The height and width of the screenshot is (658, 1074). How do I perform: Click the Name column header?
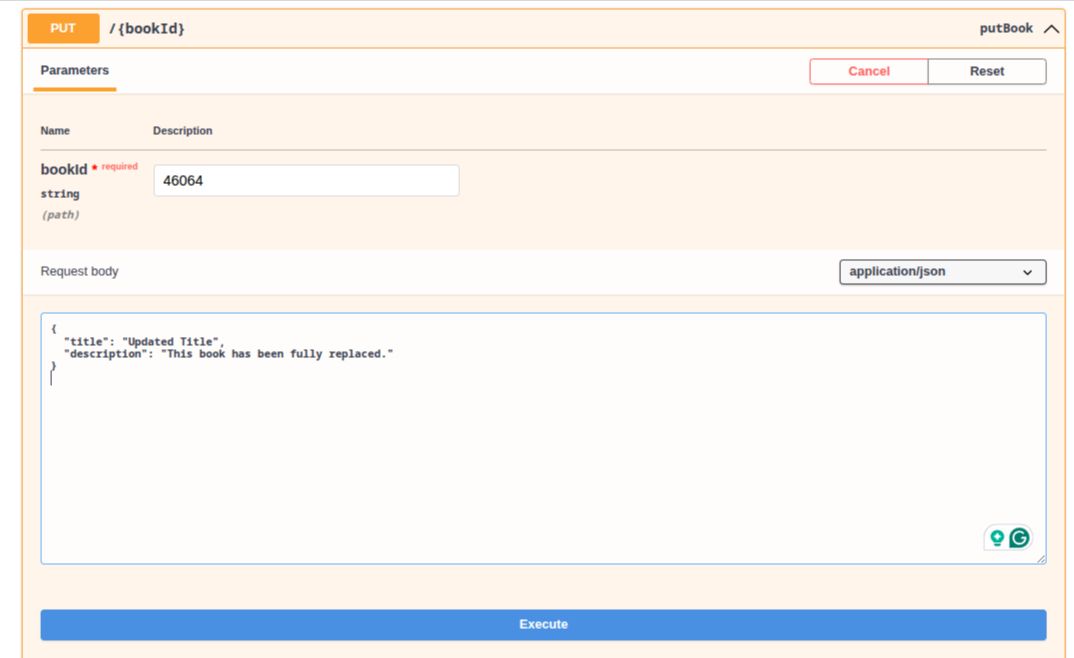(x=55, y=131)
